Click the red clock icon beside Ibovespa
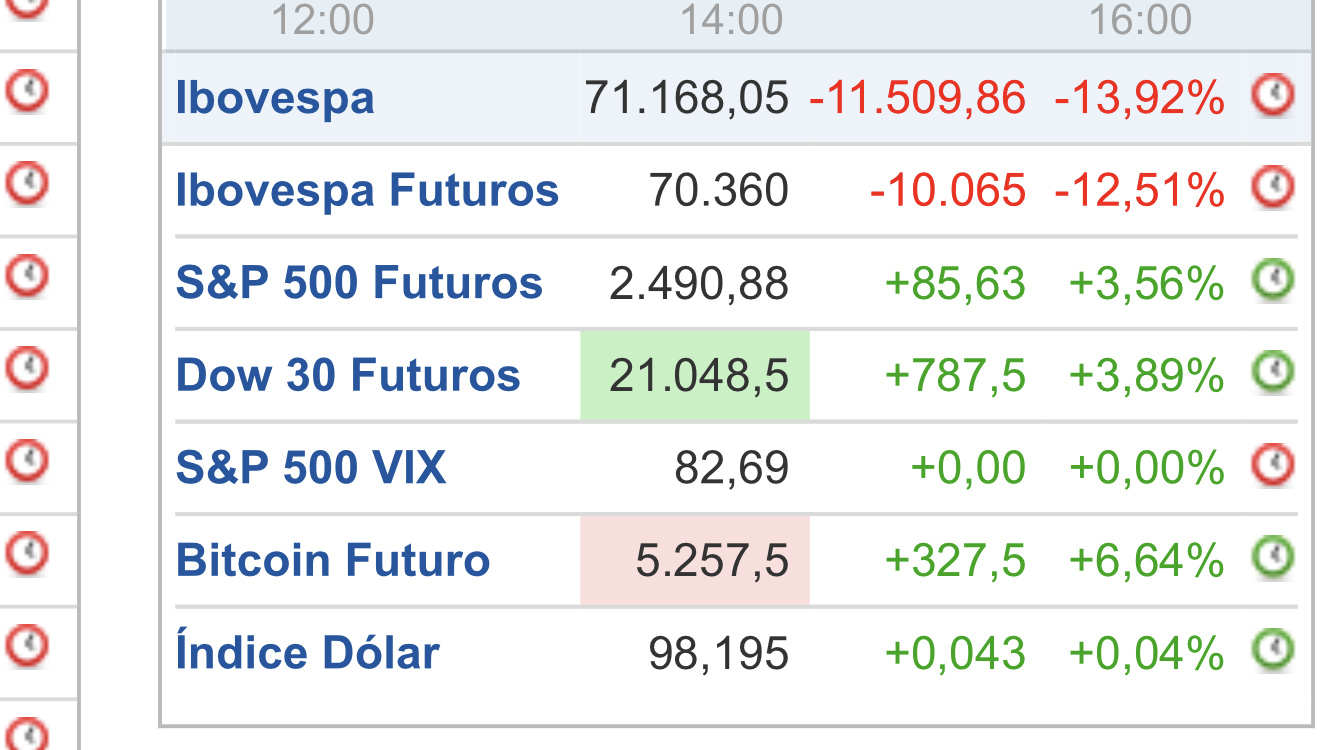Image resolution: width=1334 pixels, height=750 pixels. pos(1273,97)
